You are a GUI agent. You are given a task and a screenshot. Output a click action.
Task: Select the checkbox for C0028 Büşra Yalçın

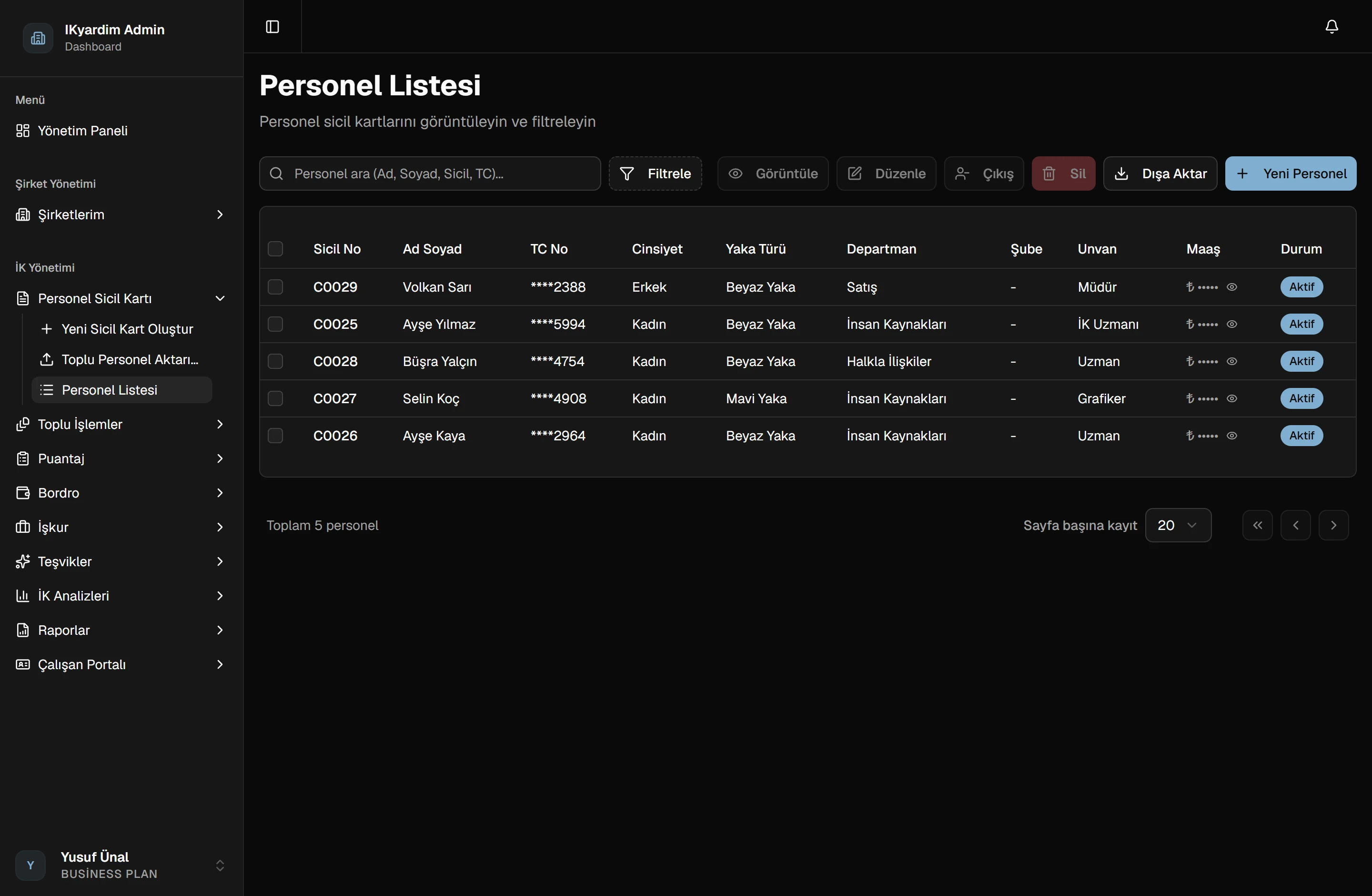(x=275, y=362)
